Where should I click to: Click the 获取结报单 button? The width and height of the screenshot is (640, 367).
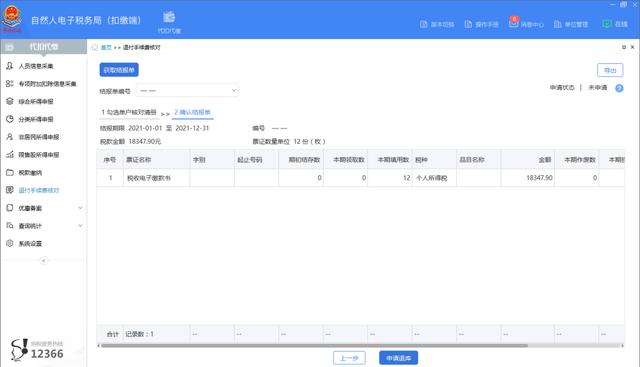pos(119,70)
